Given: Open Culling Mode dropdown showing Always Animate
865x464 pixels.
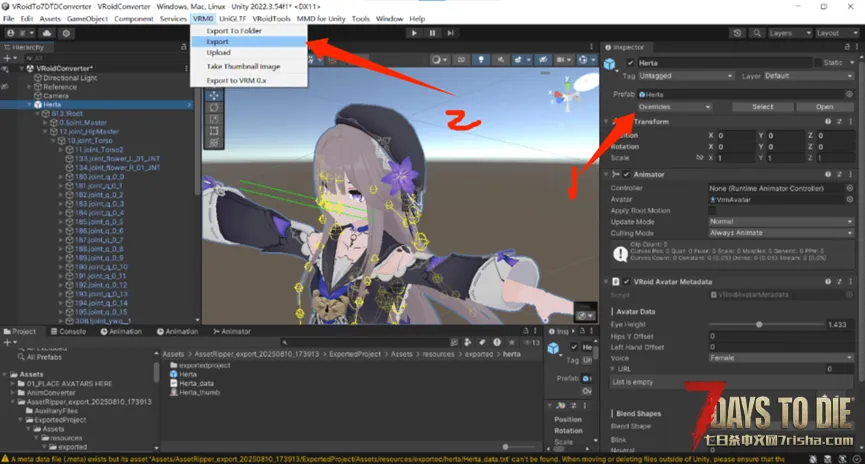Looking at the screenshot, I should click(781, 233).
